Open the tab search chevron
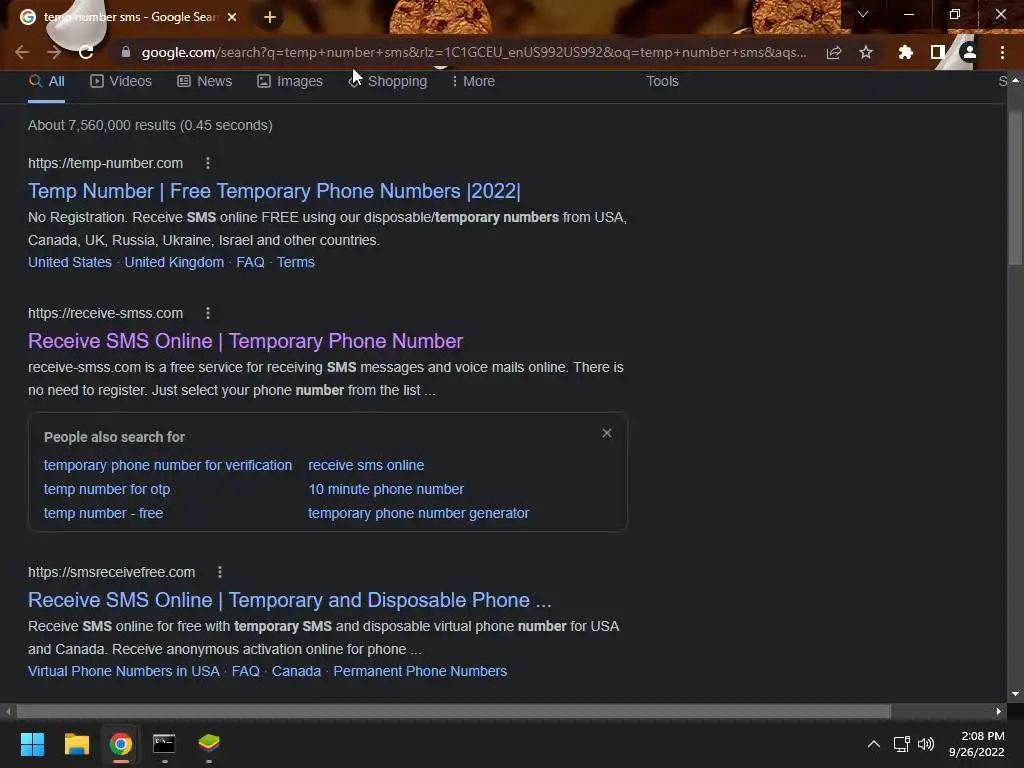The image size is (1024, 768). tap(863, 14)
